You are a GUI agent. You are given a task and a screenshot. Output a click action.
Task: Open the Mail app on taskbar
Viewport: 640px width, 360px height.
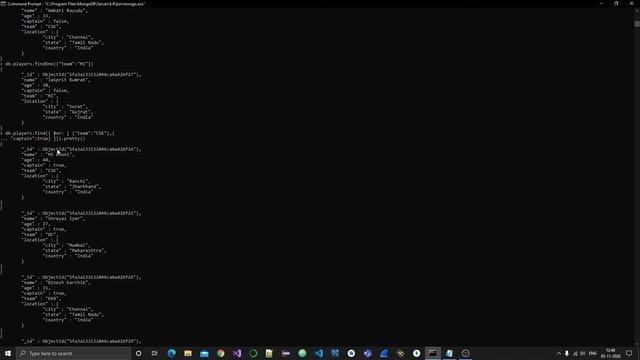204,353
